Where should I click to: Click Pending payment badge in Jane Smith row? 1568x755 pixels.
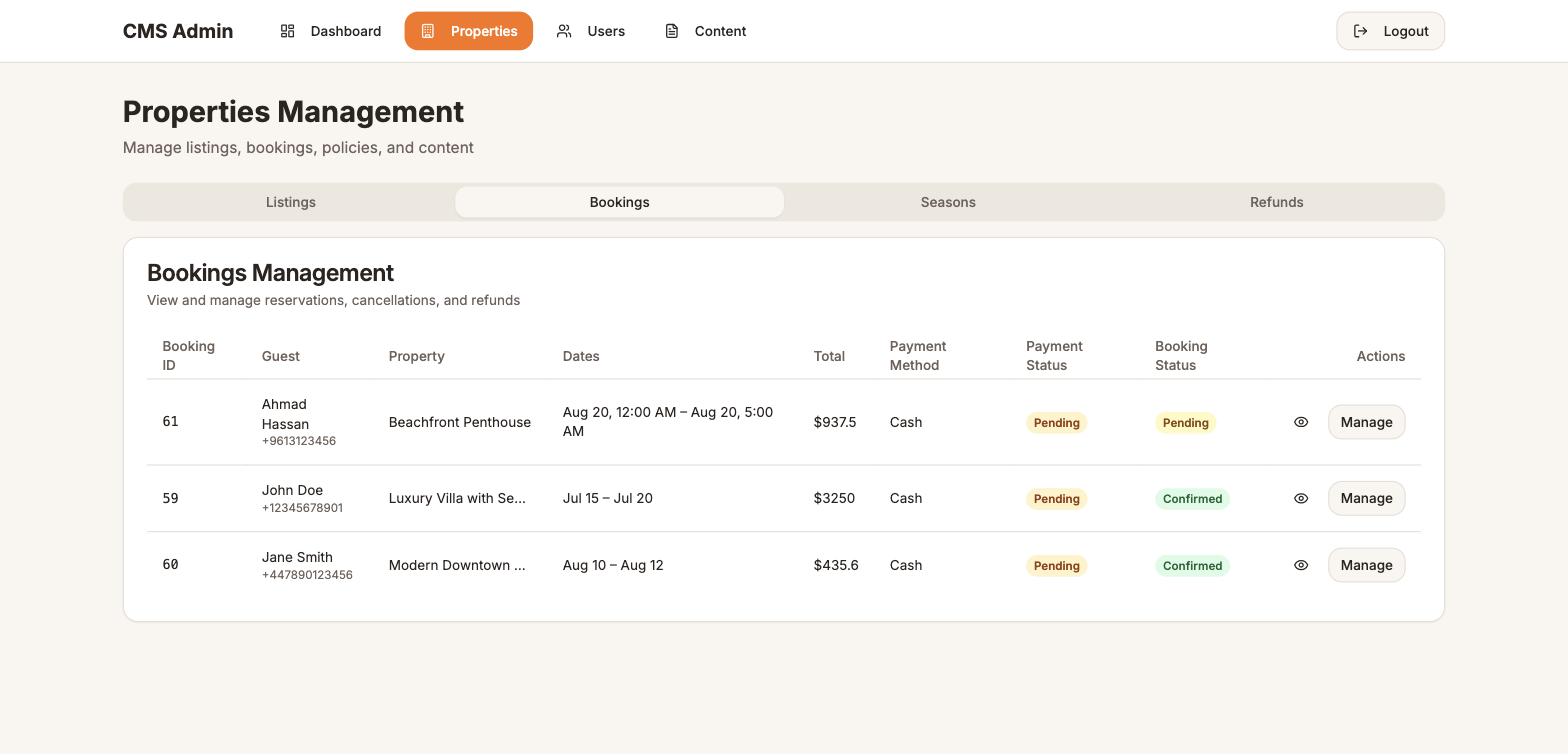[1056, 566]
